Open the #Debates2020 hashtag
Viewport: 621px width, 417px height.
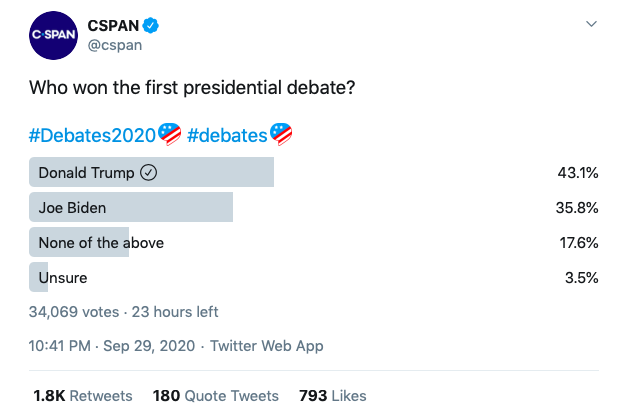tap(93, 134)
